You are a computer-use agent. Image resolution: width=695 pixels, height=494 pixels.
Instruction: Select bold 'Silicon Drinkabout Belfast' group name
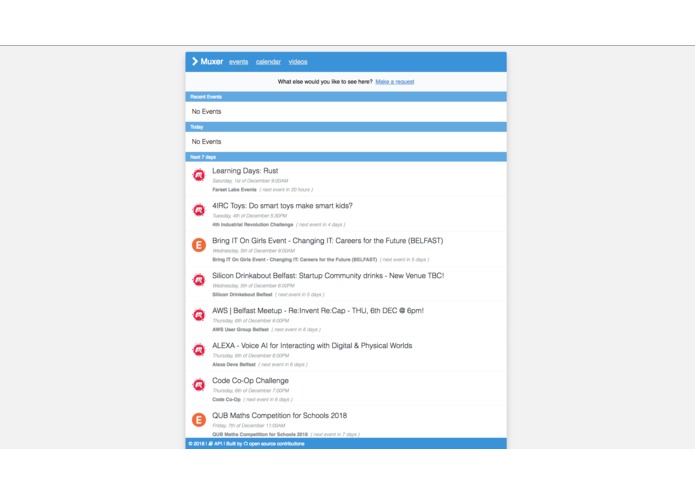pyautogui.click(x=242, y=295)
